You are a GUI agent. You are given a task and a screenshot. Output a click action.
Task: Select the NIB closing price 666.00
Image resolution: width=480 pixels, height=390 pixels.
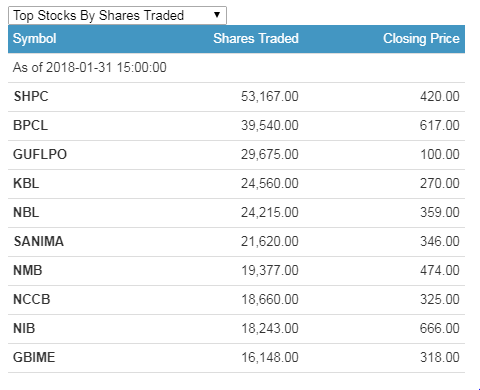tap(440, 329)
